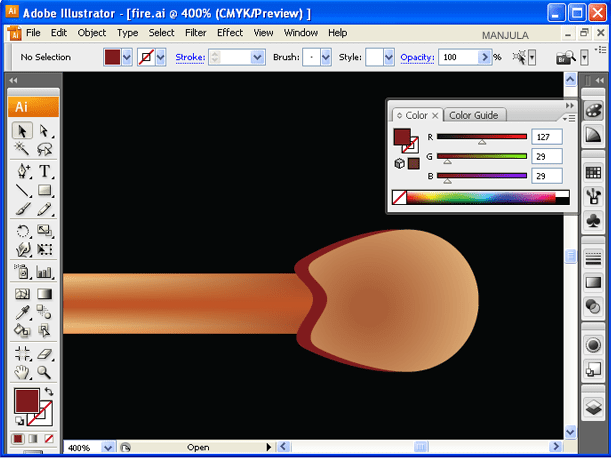The height and width of the screenshot is (459, 611).
Task: Select the Warp tool
Action: [x=22, y=249]
